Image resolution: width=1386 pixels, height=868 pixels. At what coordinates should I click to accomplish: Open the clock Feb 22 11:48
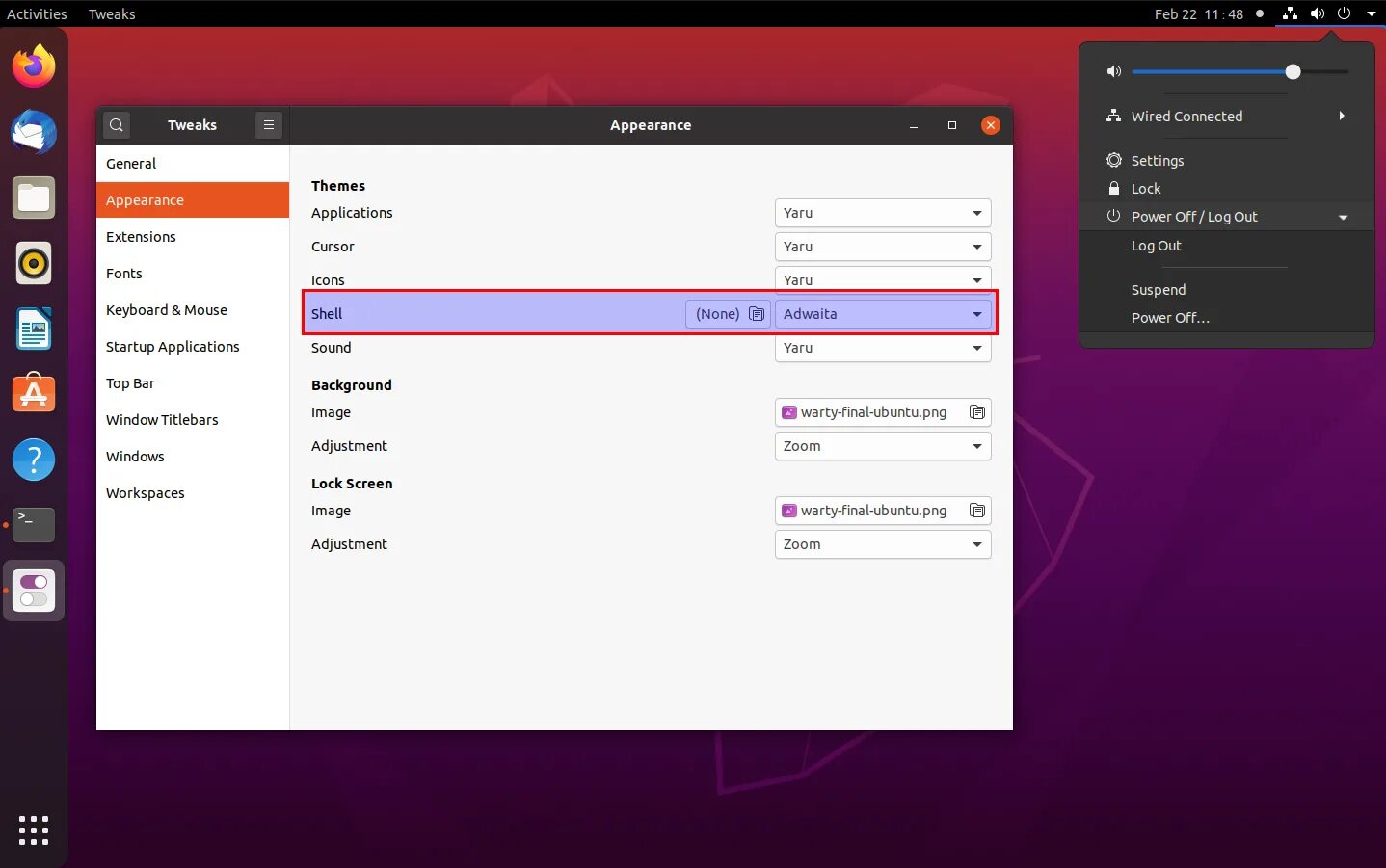(x=1199, y=13)
